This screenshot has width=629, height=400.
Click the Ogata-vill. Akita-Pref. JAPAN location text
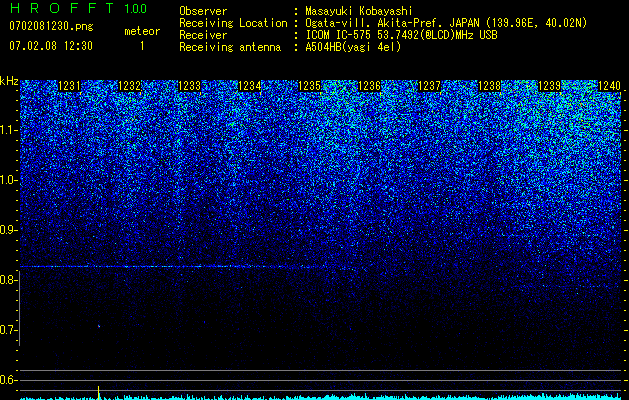tap(391, 23)
